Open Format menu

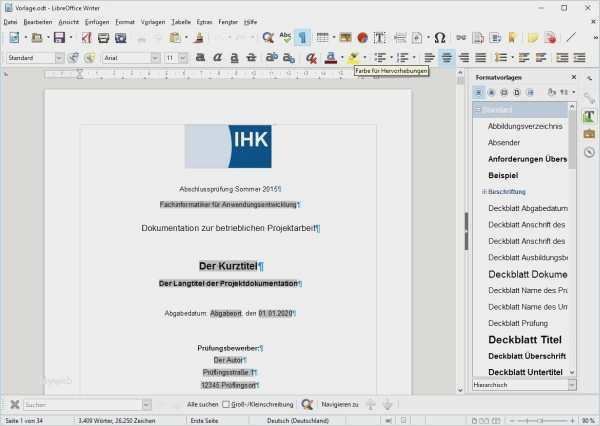point(125,22)
